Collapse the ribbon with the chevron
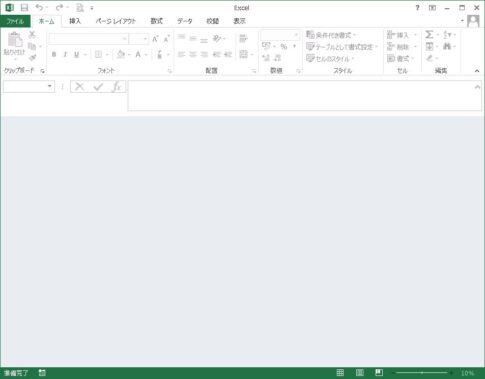485x379 pixels. click(x=477, y=71)
